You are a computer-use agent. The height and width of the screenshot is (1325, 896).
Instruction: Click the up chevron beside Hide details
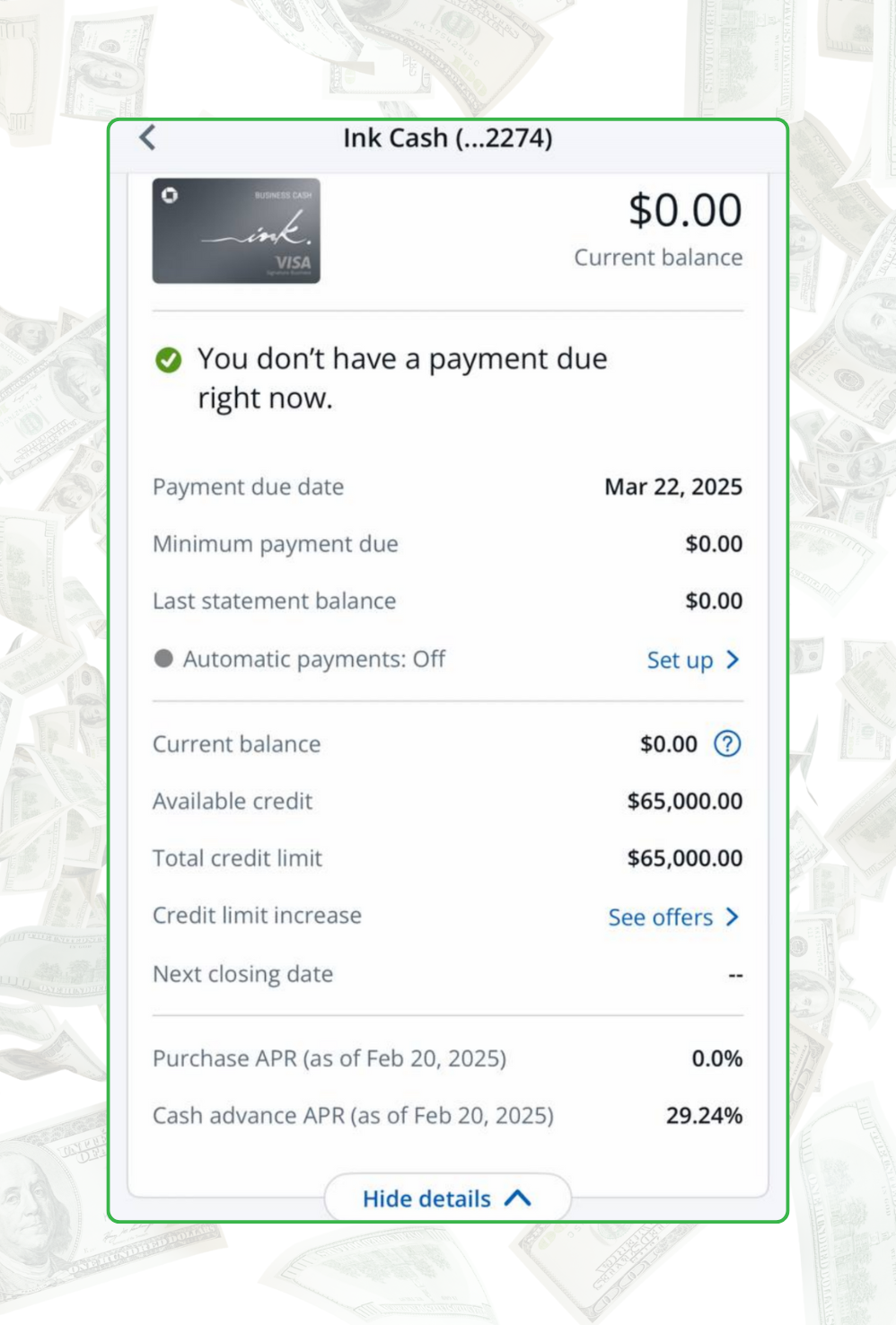pyautogui.click(x=518, y=1198)
